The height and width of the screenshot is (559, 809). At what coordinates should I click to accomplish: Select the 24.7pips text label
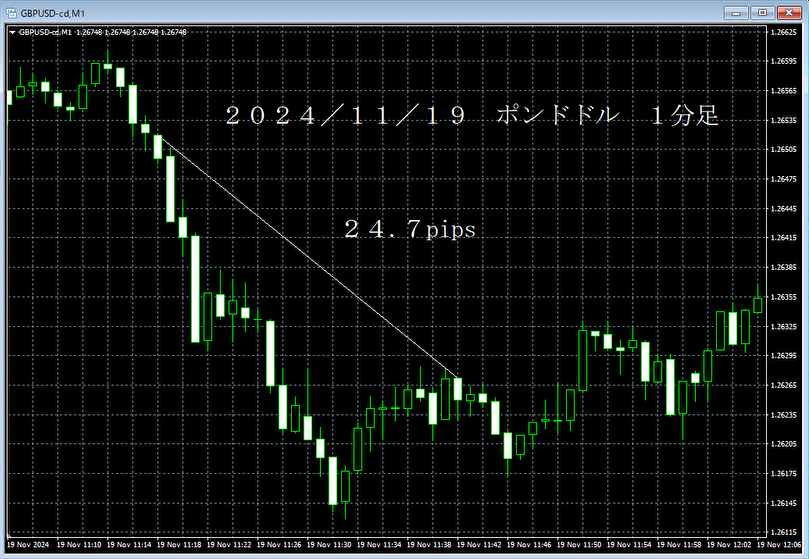410,229
